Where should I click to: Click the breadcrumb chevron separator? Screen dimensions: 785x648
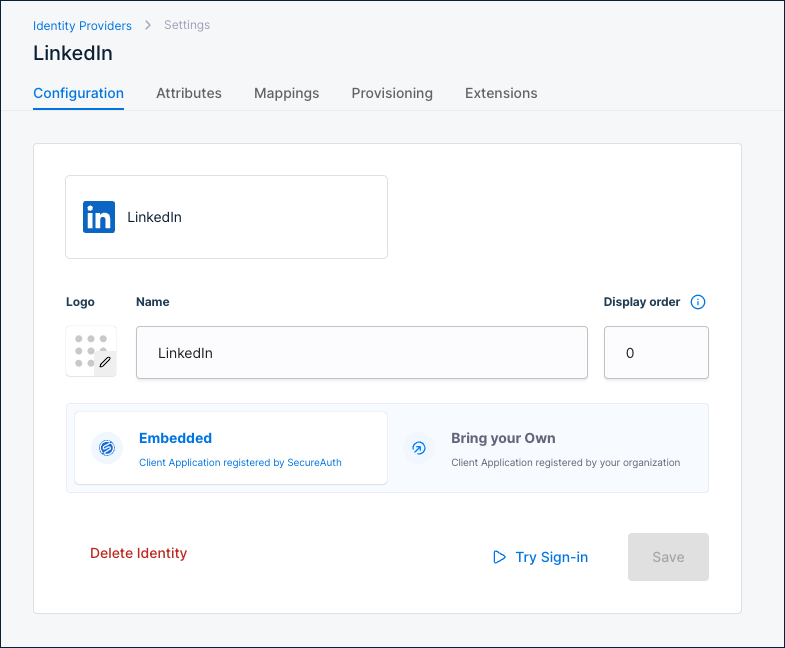pyautogui.click(x=148, y=25)
